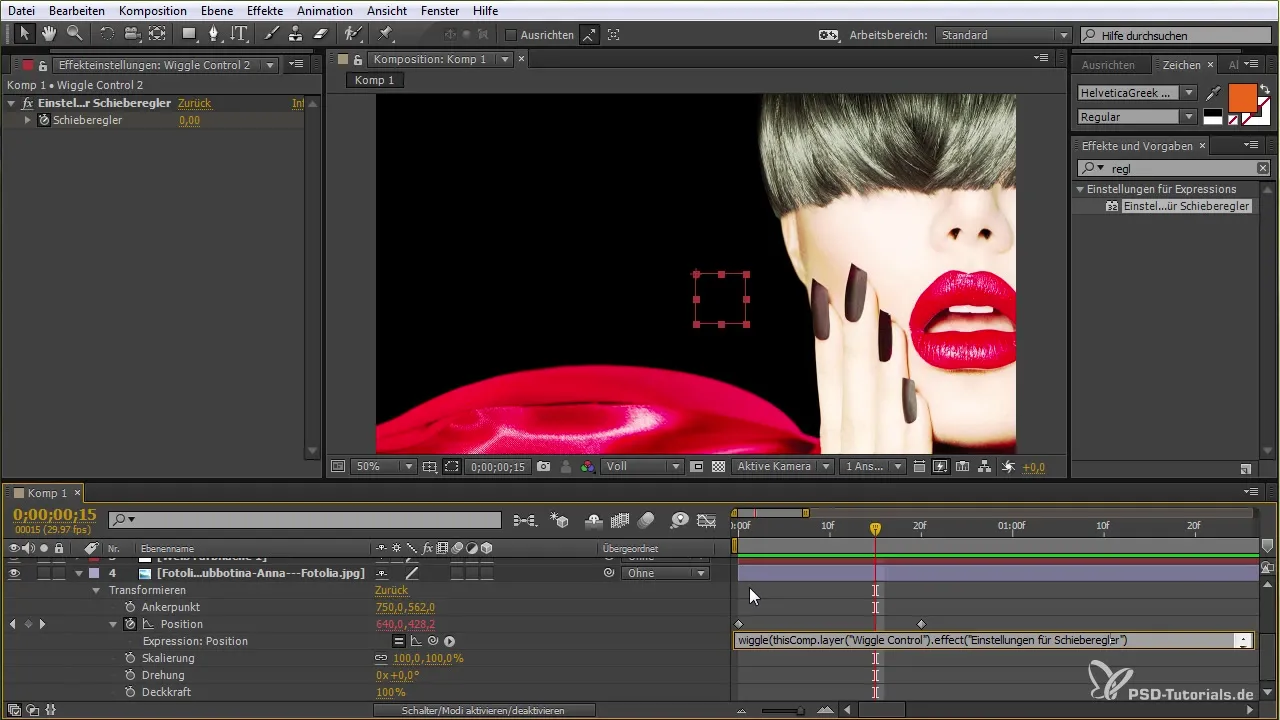Open composition flowchart from viewer
This screenshot has width=1280, height=720.
(x=984, y=466)
